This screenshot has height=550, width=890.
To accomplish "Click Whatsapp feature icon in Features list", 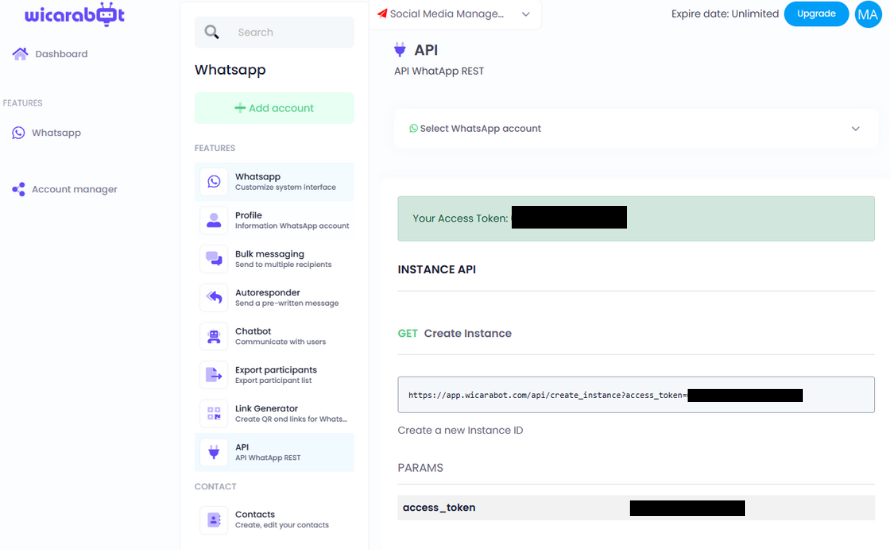I will click(214, 182).
